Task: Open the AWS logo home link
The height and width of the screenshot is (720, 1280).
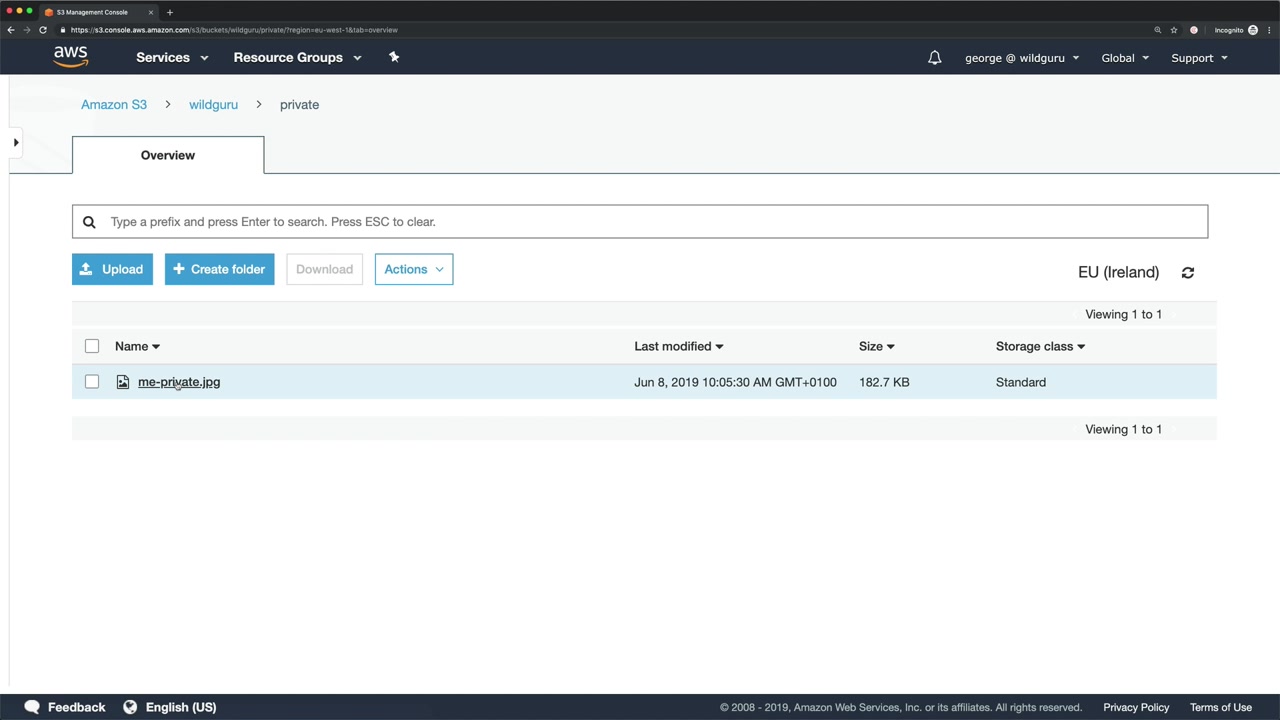Action: tap(71, 57)
